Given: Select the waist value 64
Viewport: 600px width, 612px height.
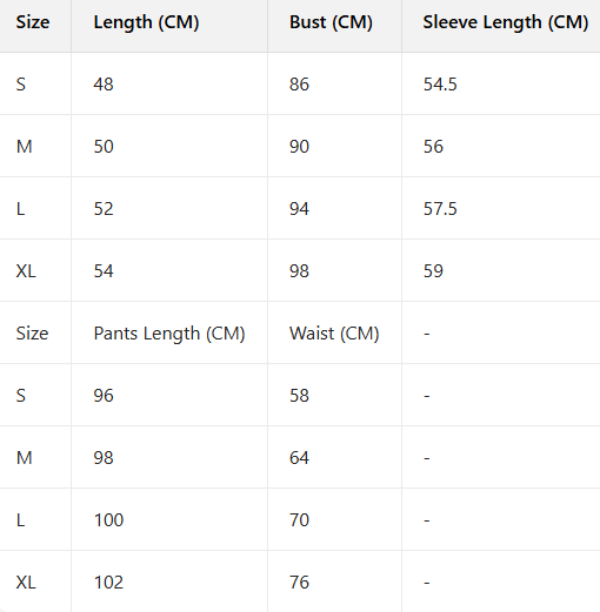Looking at the screenshot, I should (x=299, y=457).
